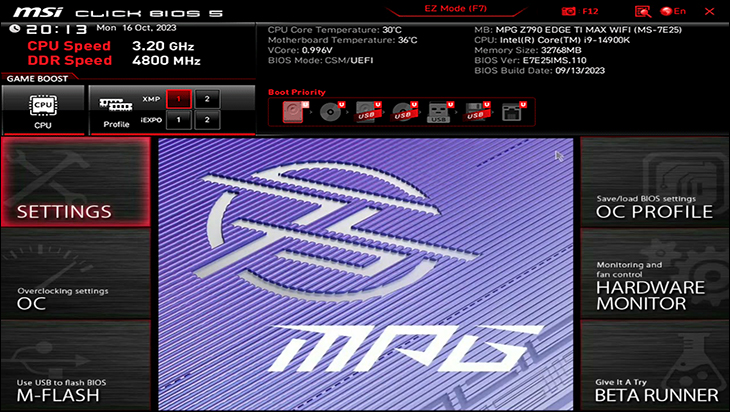Select the USB CD/DVD boot icon

[404, 112]
